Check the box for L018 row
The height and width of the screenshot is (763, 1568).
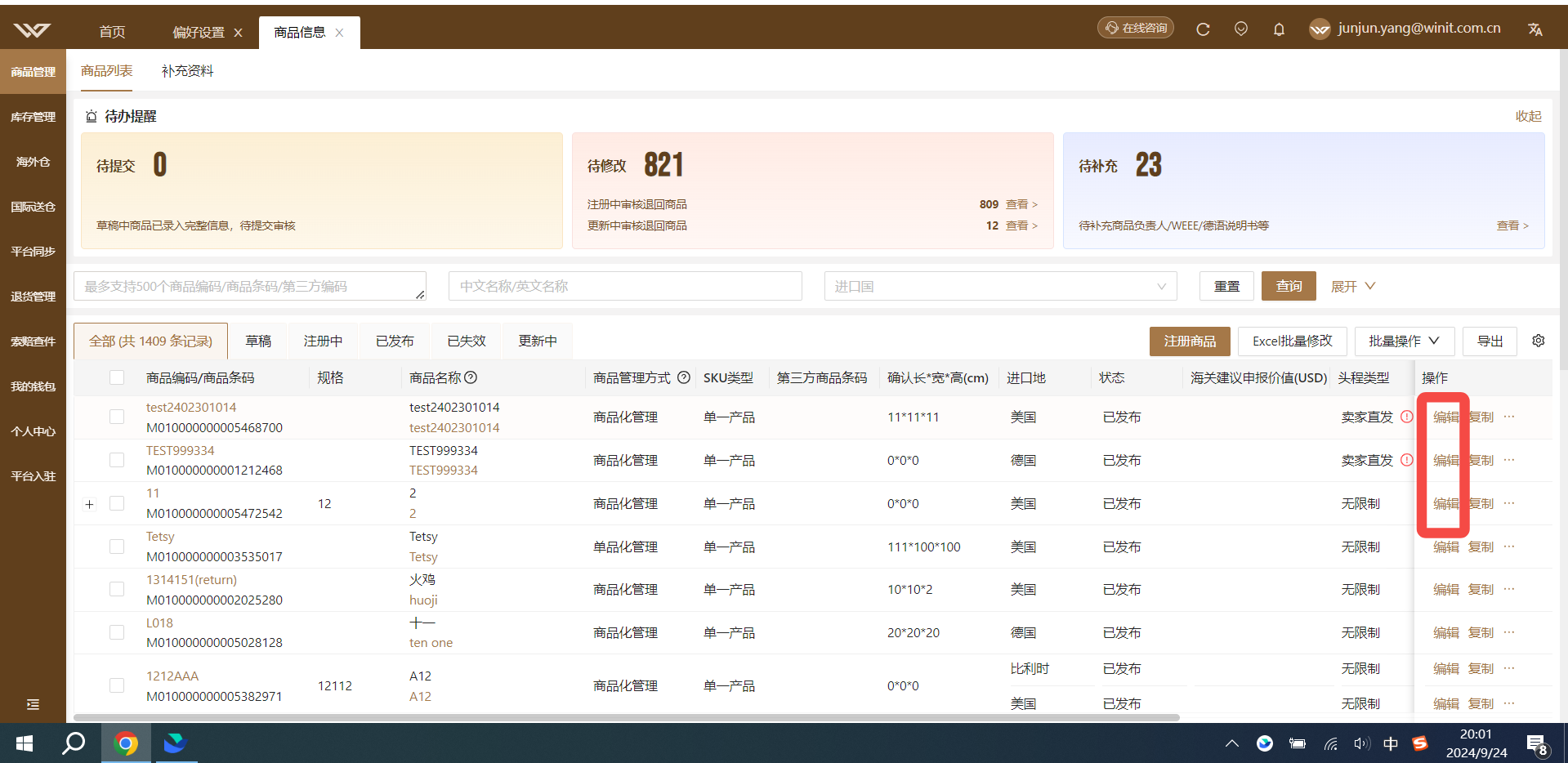(x=117, y=632)
